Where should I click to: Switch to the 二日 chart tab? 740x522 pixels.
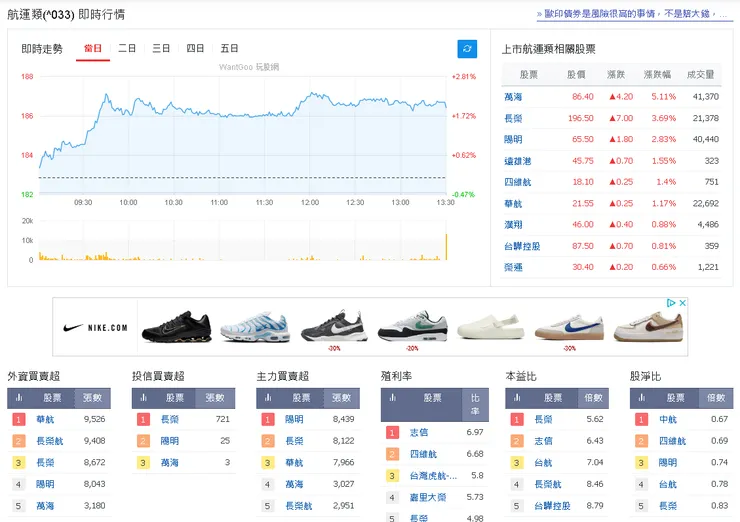pyautogui.click(x=127, y=48)
